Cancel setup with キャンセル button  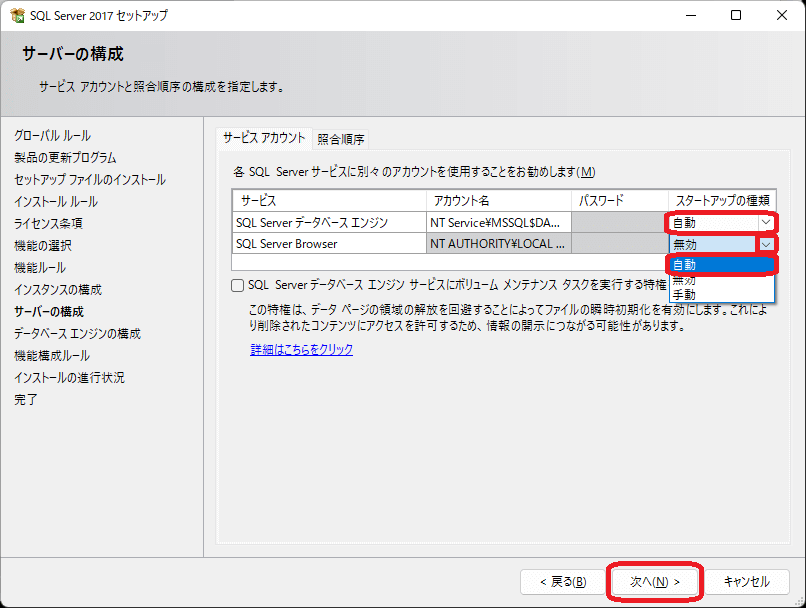tap(746, 581)
